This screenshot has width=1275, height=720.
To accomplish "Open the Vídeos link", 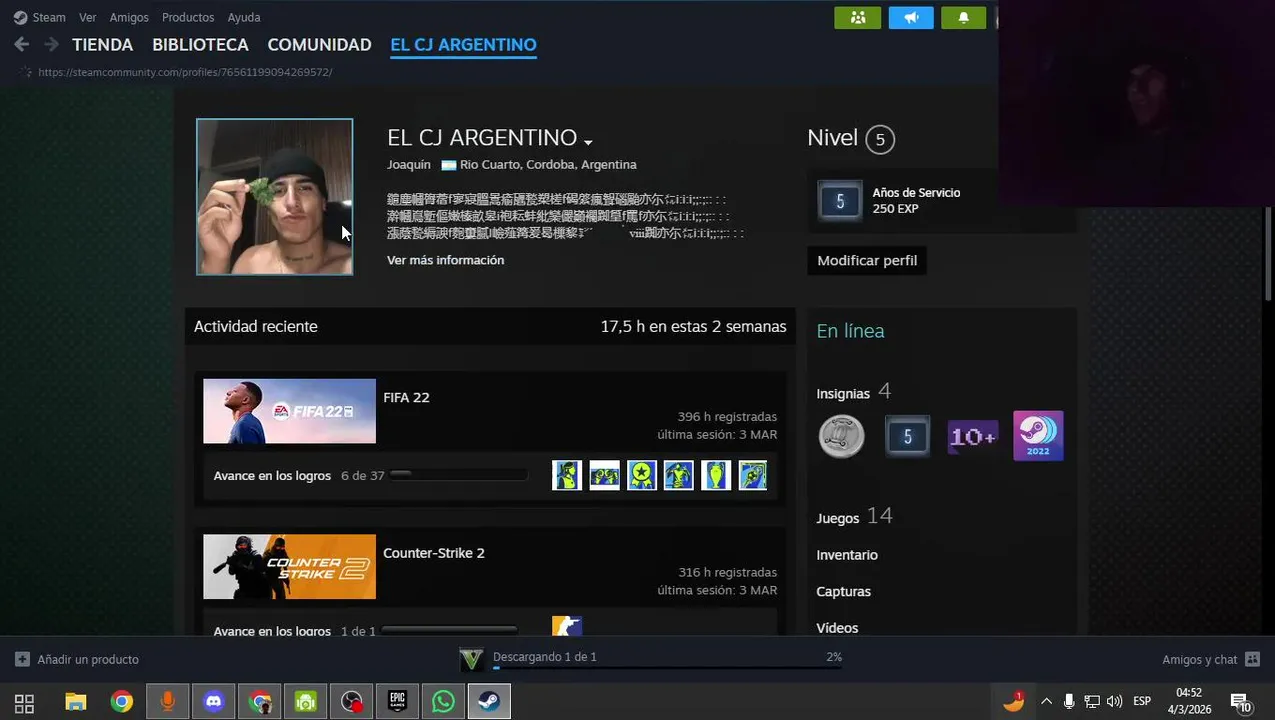I will [837, 628].
